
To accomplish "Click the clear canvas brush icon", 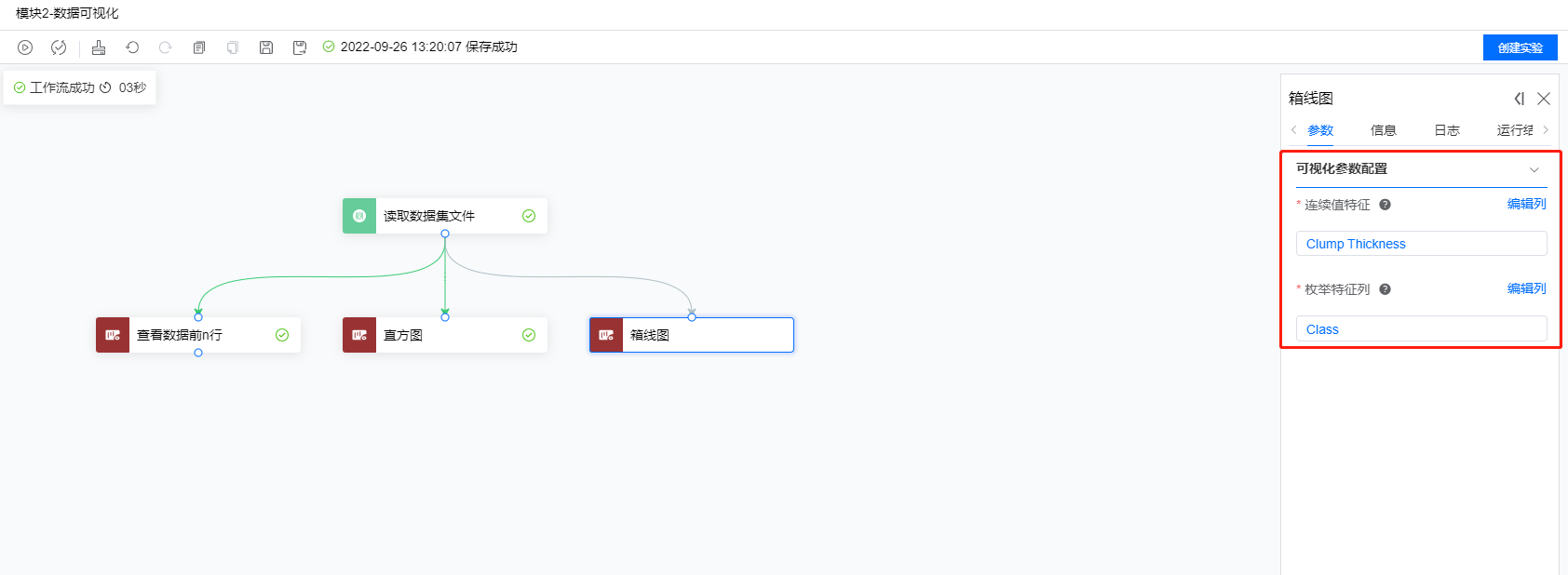I will click(x=99, y=47).
